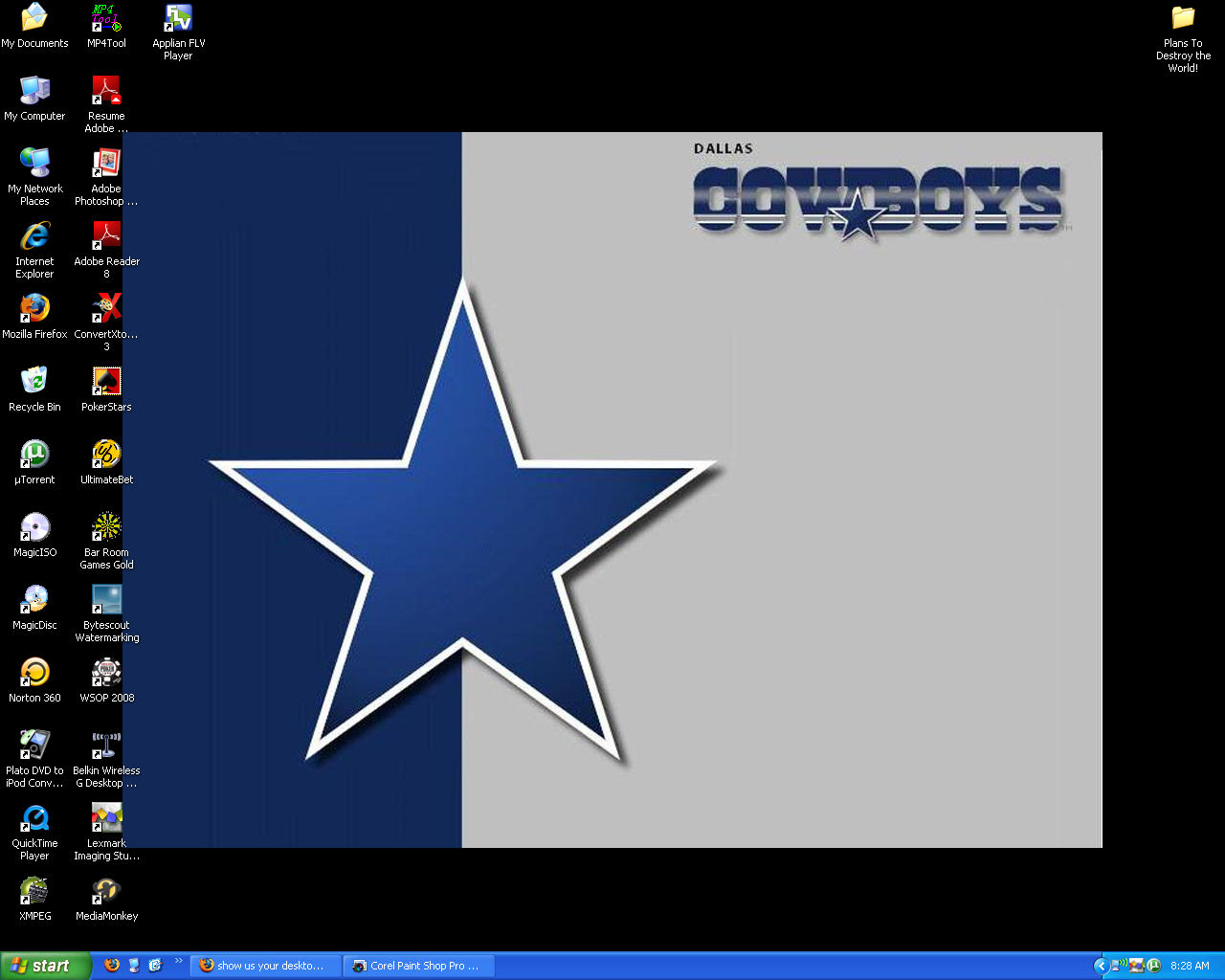
Task: Select the UltimateBet desktop shortcut
Action: pos(106,462)
